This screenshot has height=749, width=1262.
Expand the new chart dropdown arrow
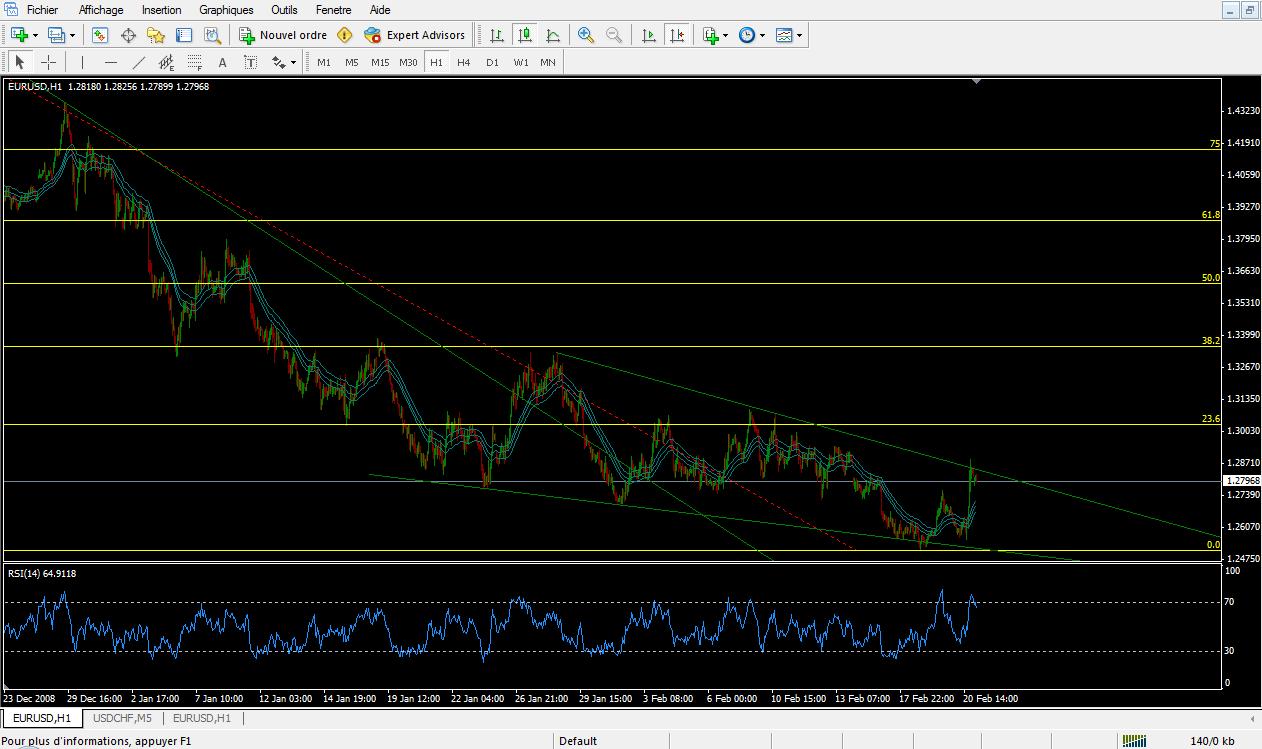[36, 35]
